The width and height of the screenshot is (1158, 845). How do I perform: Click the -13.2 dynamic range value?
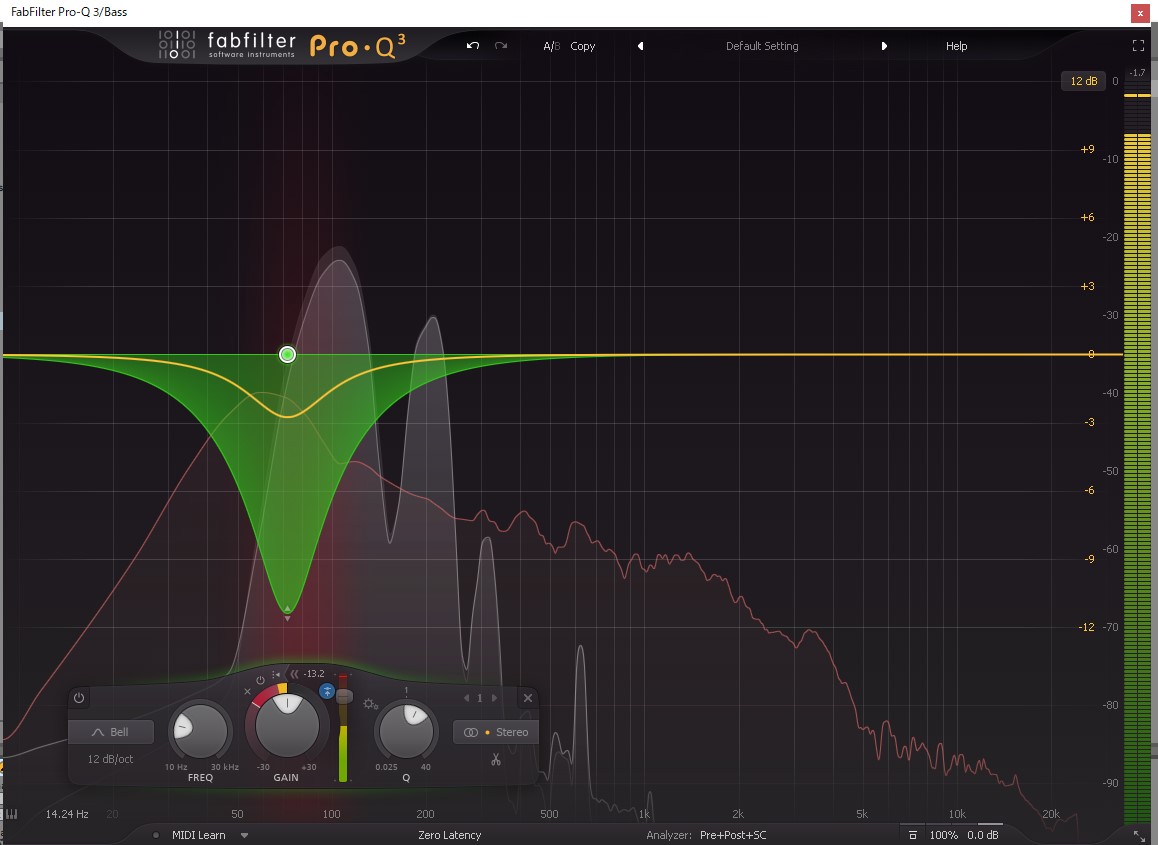[314, 674]
